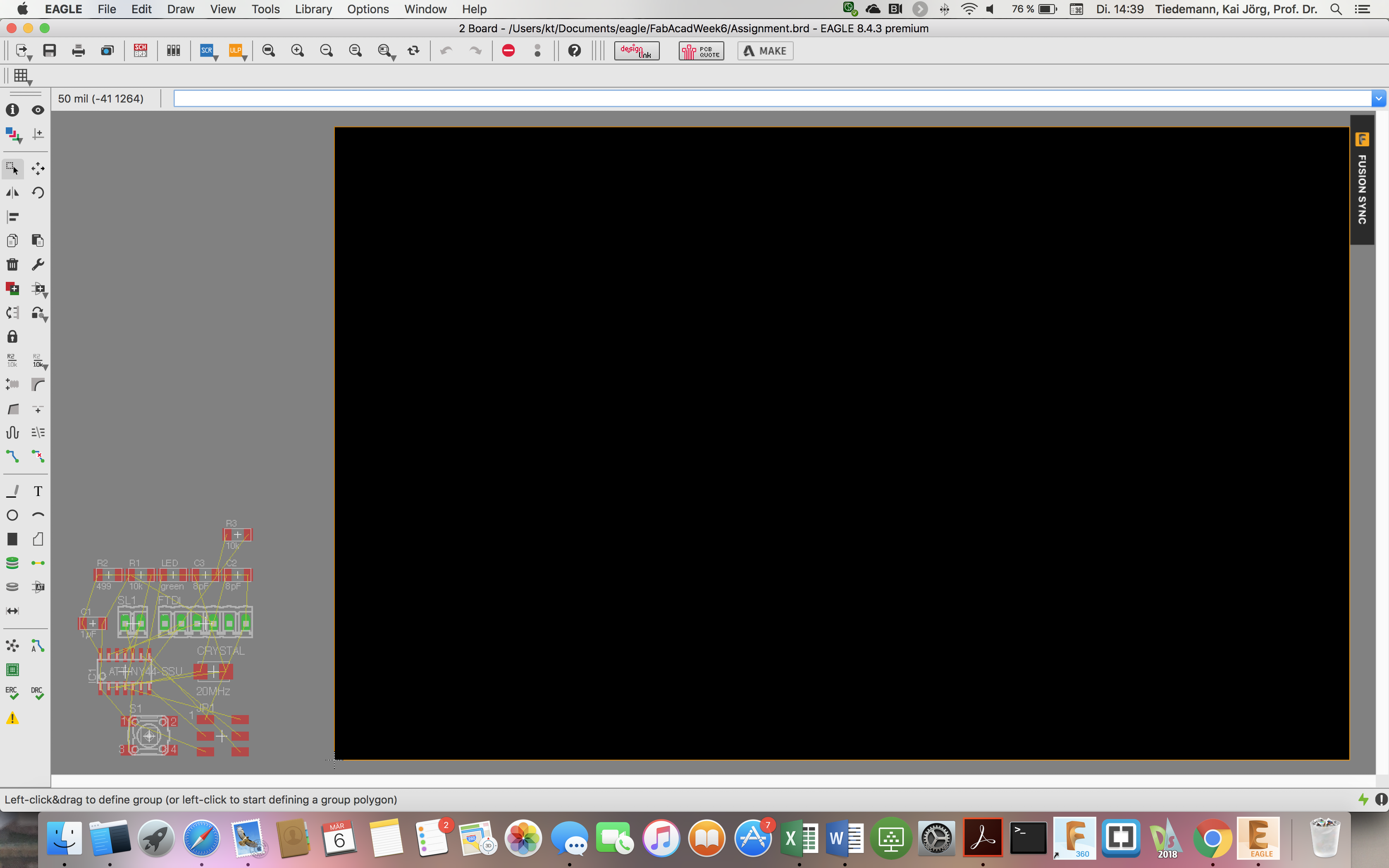Select the Route airwire tool
The height and width of the screenshot is (868, 1389).
(x=12, y=456)
